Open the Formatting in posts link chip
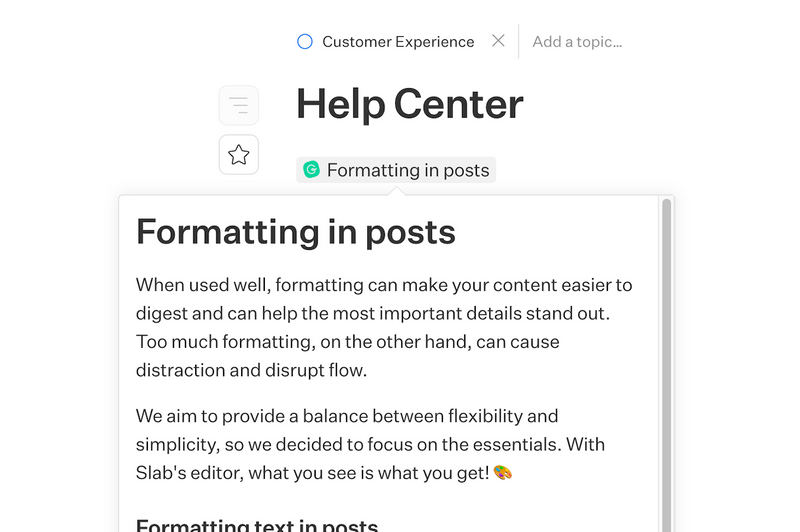The width and height of the screenshot is (800, 532). coord(408,170)
